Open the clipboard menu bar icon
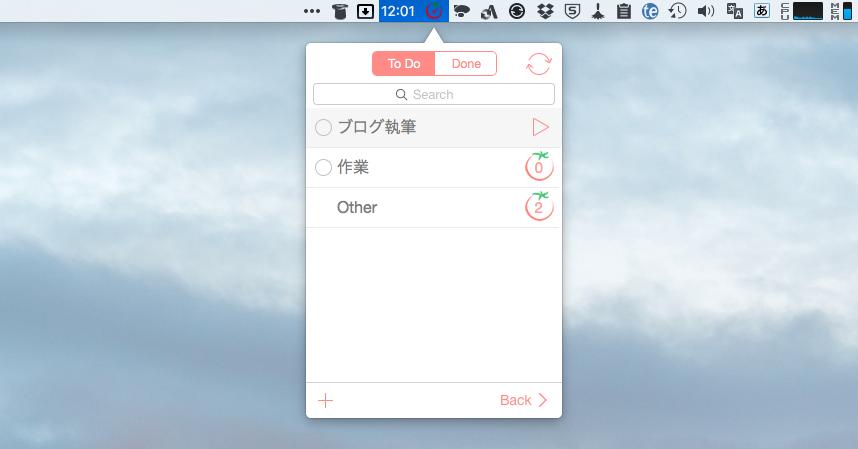Image resolution: width=858 pixels, height=449 pixels. point(623,11)
